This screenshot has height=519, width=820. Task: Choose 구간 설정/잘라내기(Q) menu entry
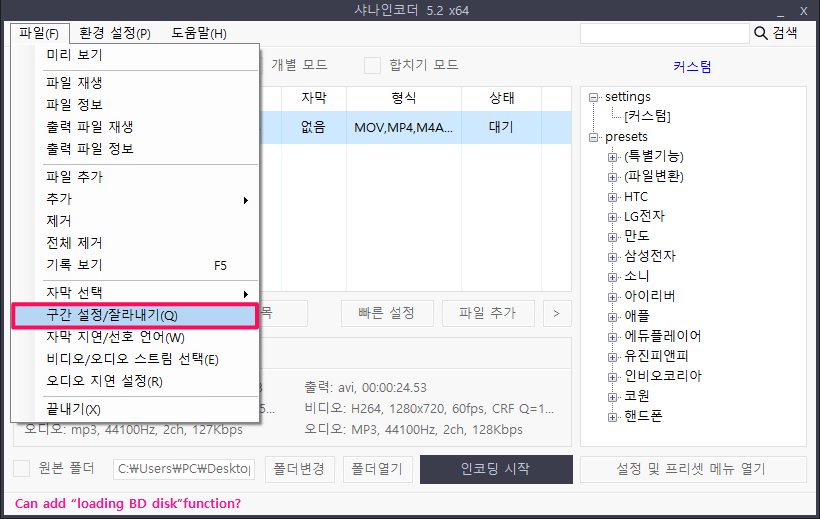tap(135, 315)
